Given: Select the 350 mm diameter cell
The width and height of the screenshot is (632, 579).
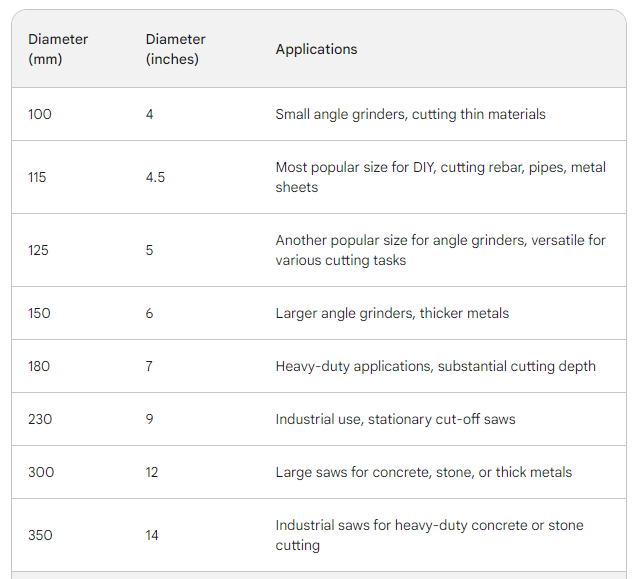Looking at the screenshot, I should tap(40, 535).
